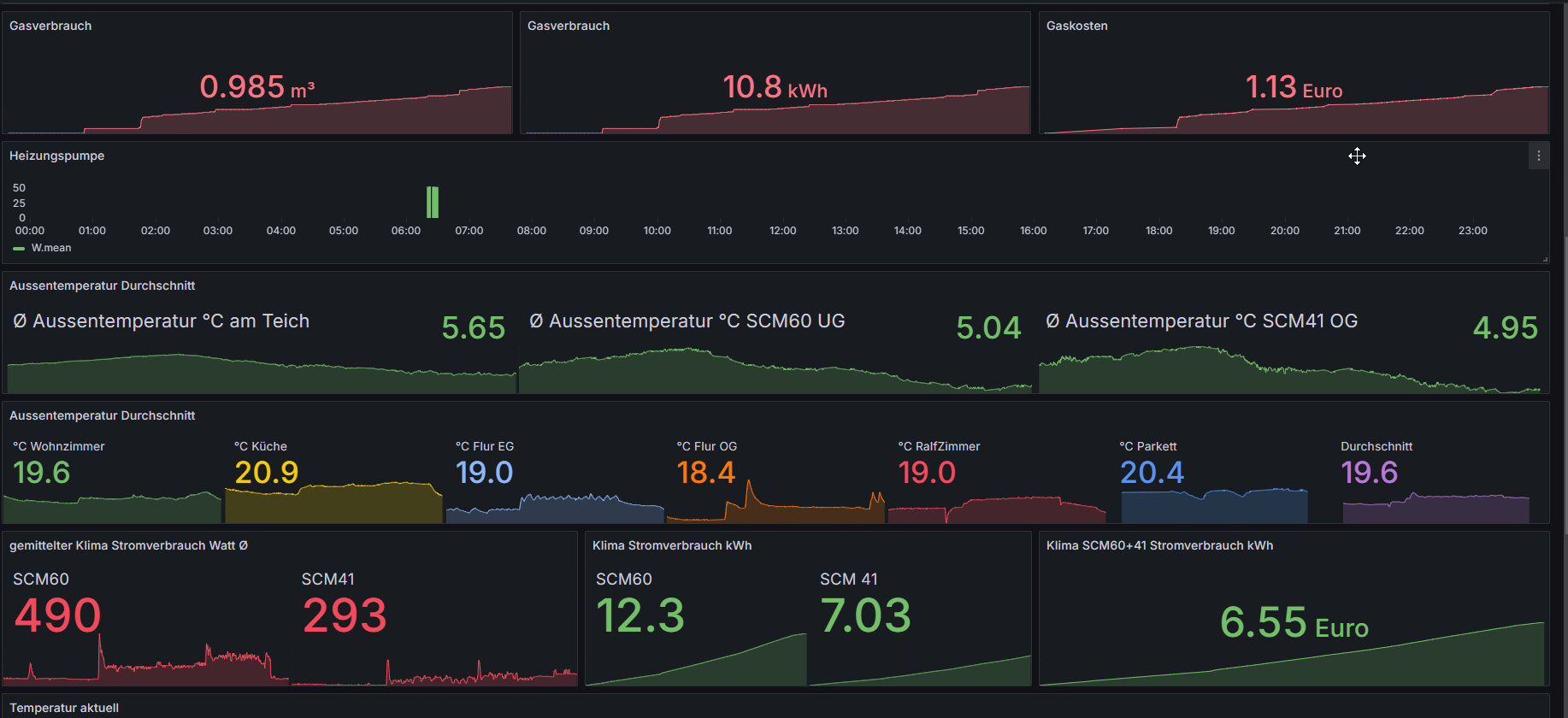Click the Heizungspumpe panel resize handle
This screenshot has height=718, width=1568.
[1544, 259]
